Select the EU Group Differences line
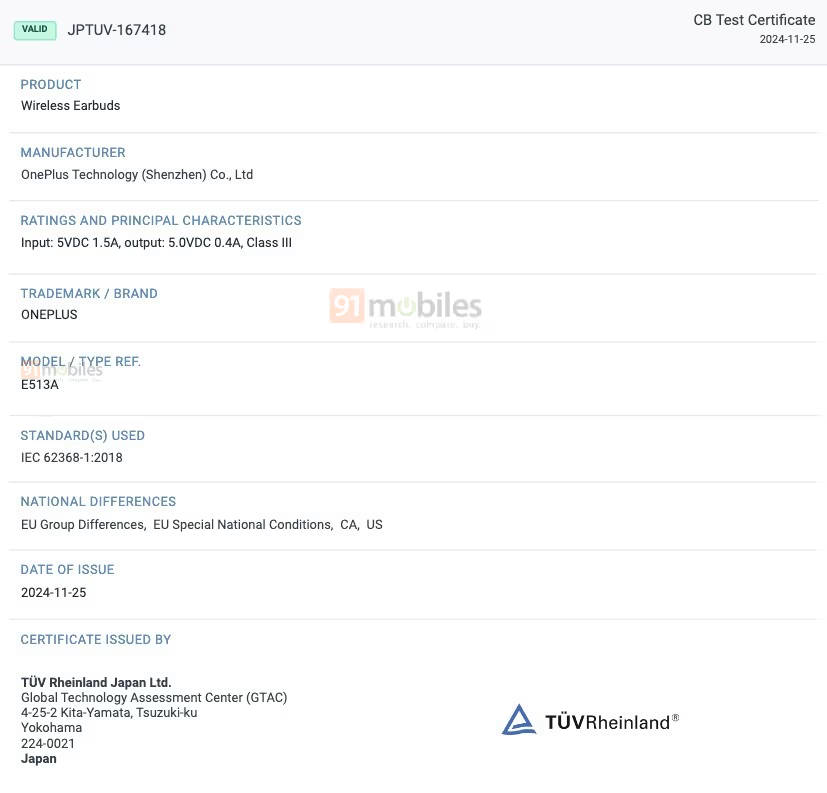The image size is (827, 793). pos(202,525)
